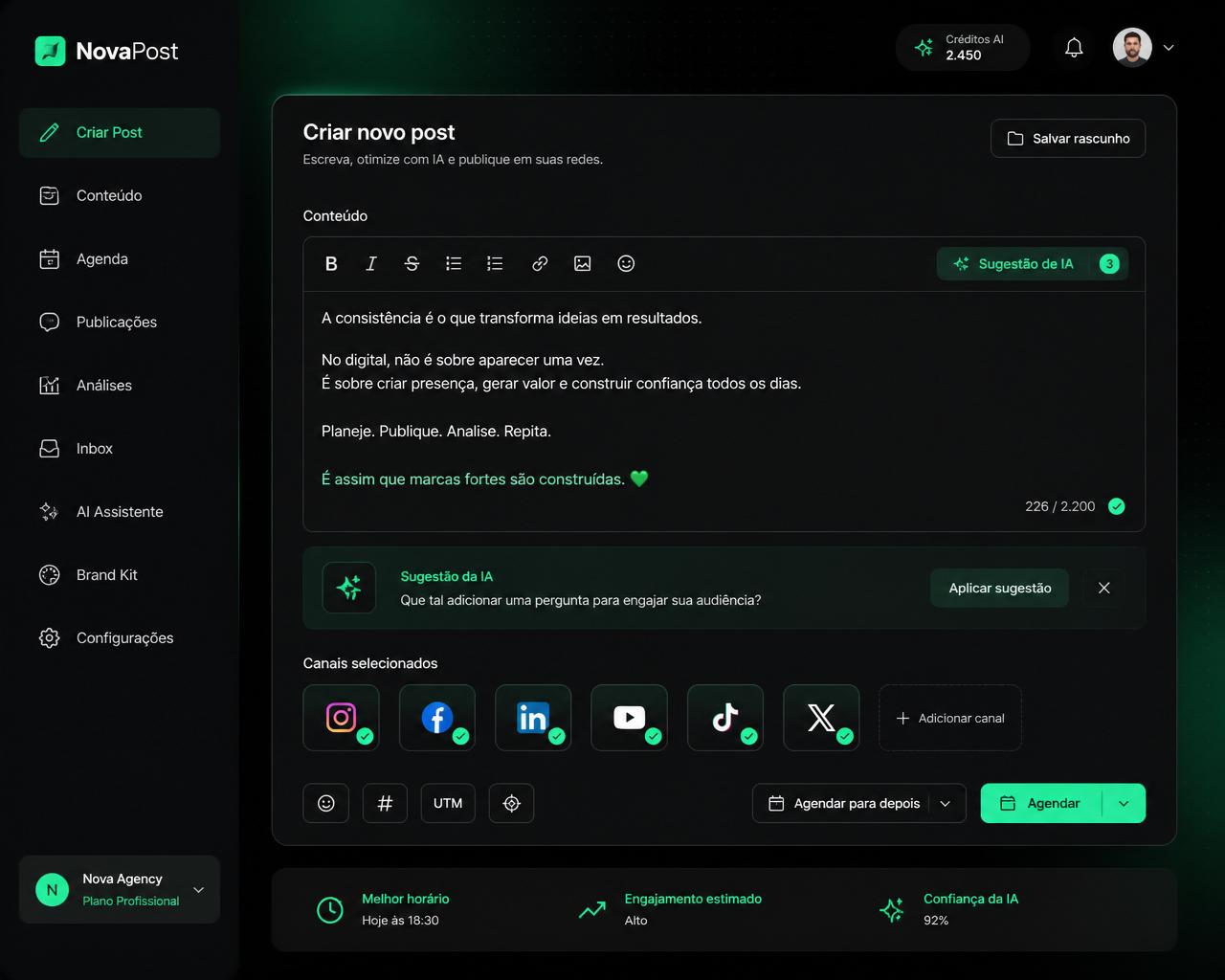Viewport: 1225px width, 980px height.
Task: Click Aplicar sugestão button
Action: [x=1000, y=588]
